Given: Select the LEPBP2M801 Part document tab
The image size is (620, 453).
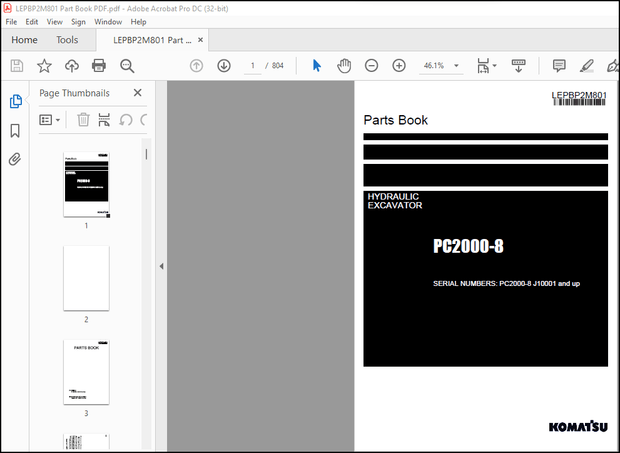Looking at the screenshot, I should 152,40.
